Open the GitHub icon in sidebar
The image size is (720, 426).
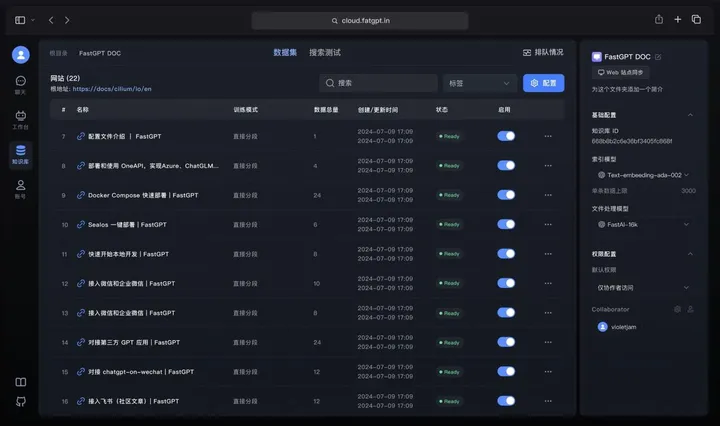(x=21, y=402)
